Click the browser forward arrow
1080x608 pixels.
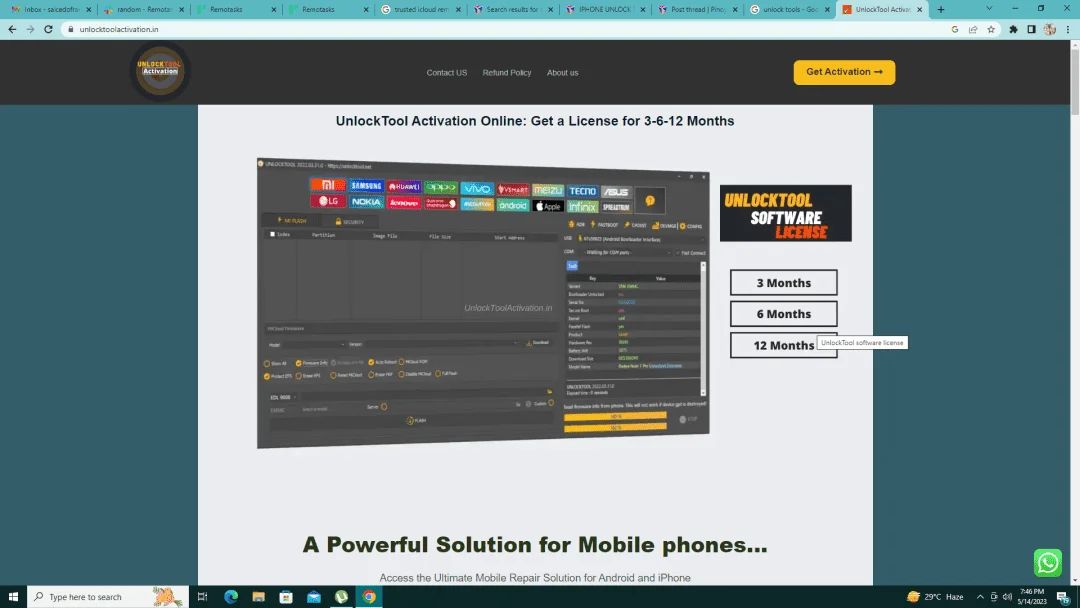tap(30, 30)
